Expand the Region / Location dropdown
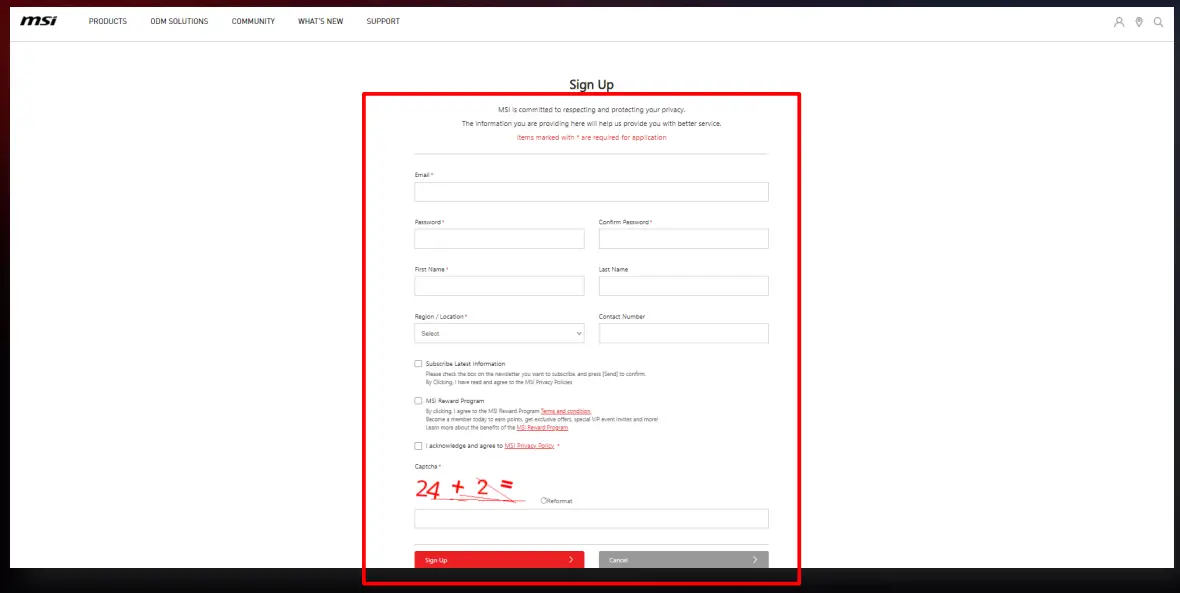The height and width of the screenshot is (593, 1180). (499, 333)
